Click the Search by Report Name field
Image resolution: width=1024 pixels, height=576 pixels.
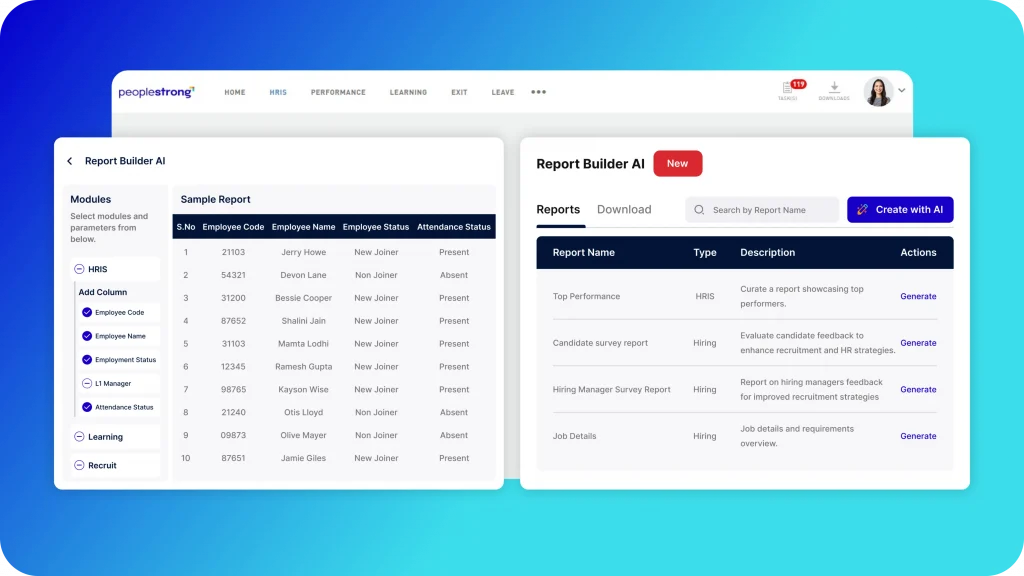(x=770, y=210)
